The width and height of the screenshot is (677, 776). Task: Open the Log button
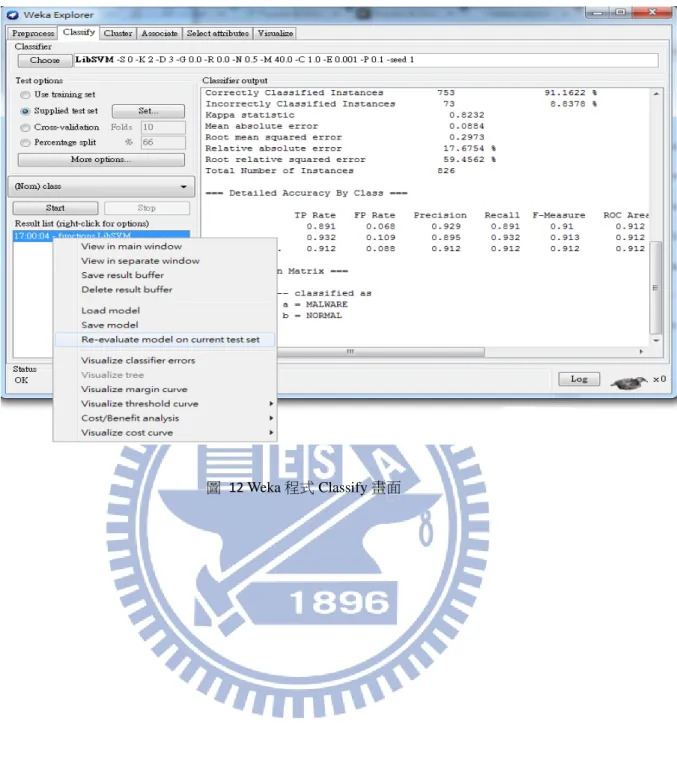click(579, 379)
